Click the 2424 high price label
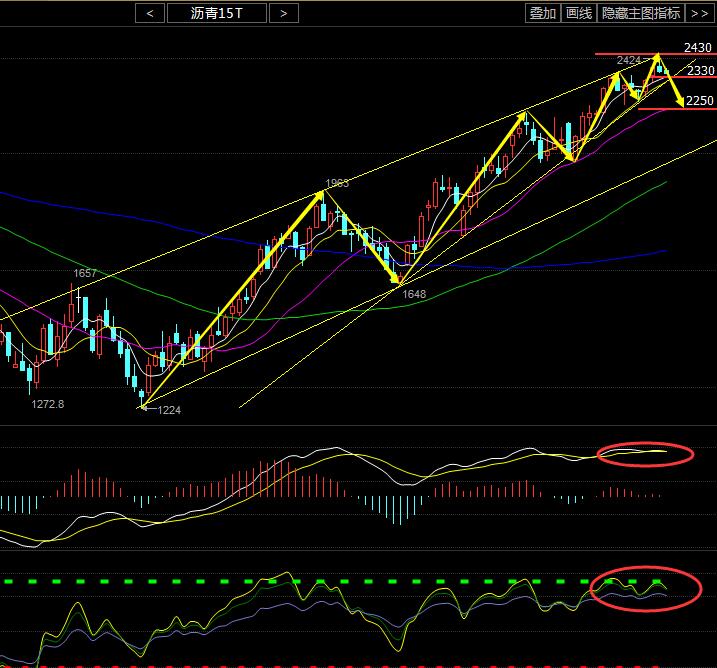Viewport: 717px width, 668px height. click(x=629, y=61)
